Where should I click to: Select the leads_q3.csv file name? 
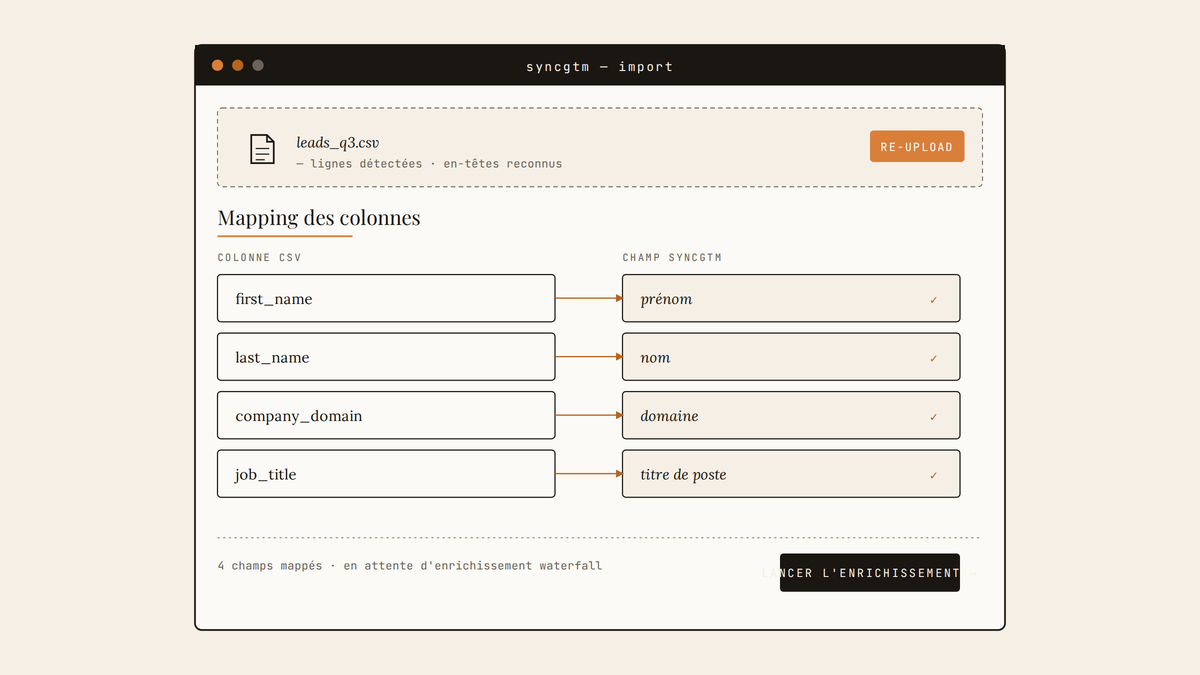(x=337, y=142)
